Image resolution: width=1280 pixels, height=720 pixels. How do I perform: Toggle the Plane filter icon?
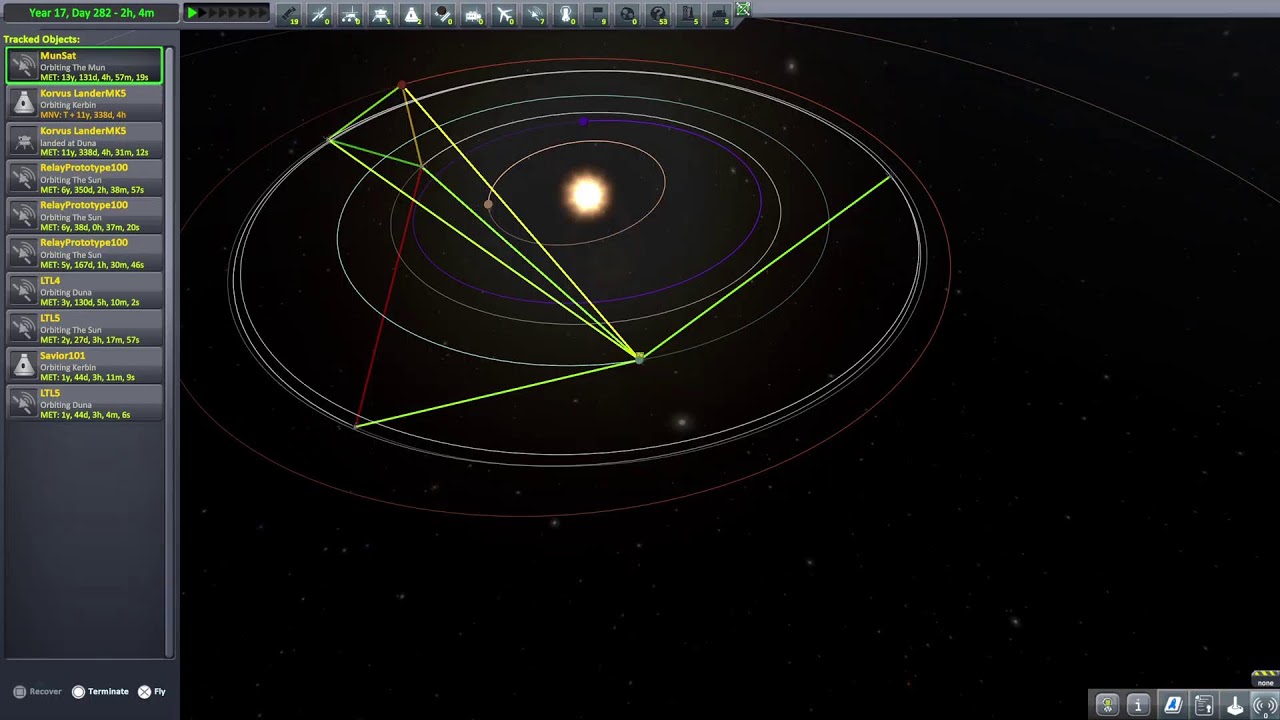(x=505, y=14)
